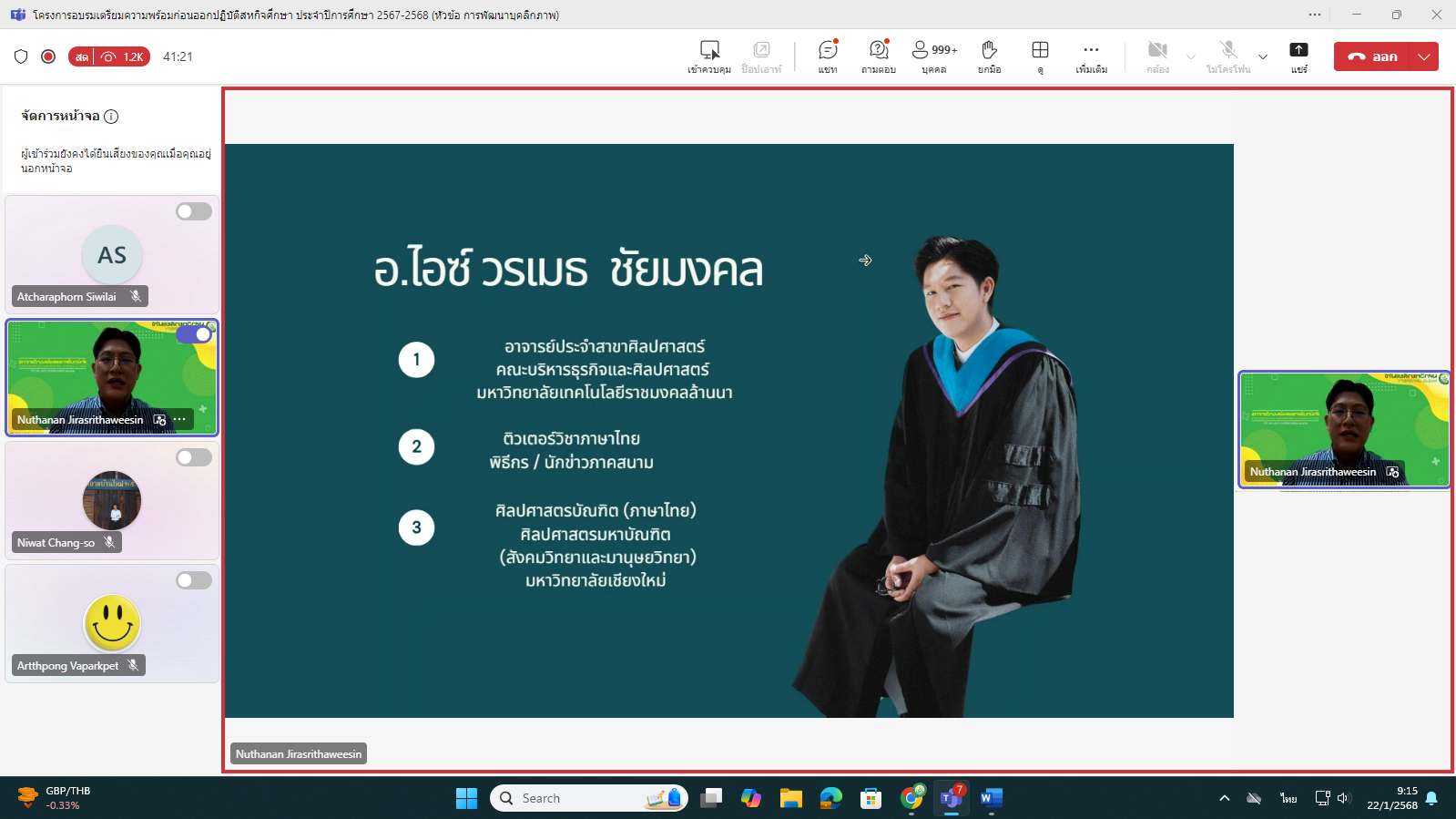Viewport: 1456px width, 819px height.
Task: Click the Teams icon in the taskbar
Action: 952,798
